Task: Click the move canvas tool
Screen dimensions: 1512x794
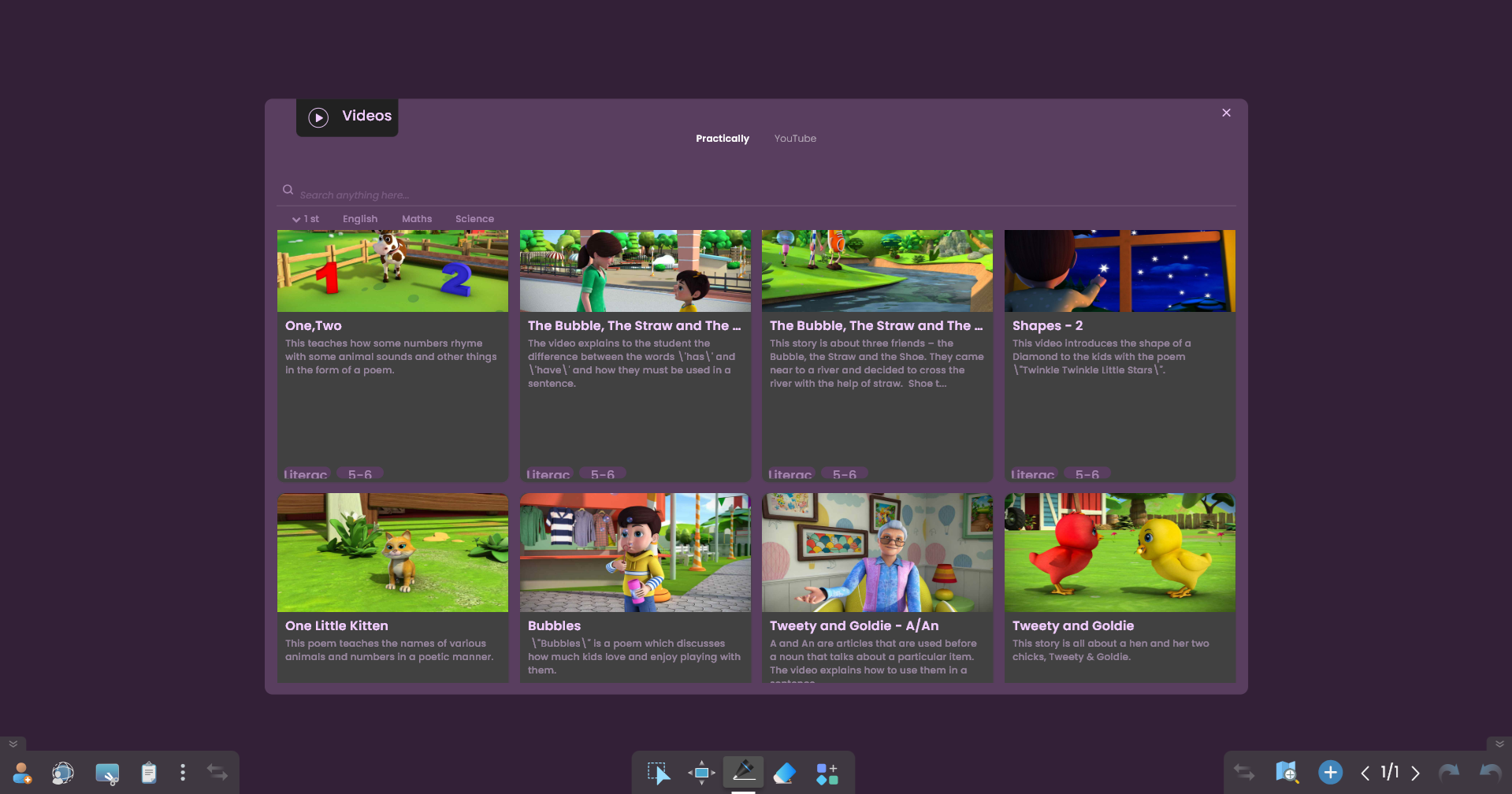Action: tap(701, 773)
